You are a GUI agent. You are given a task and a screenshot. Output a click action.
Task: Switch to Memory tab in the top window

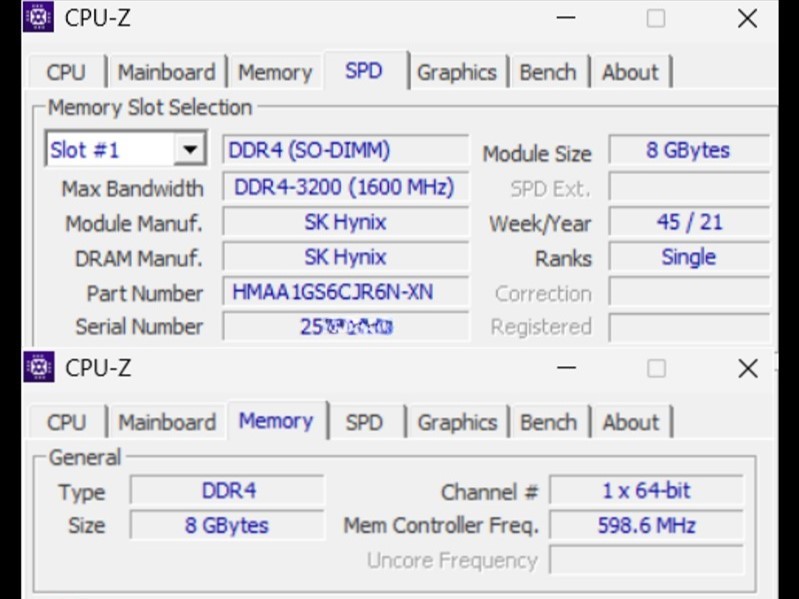275,72
